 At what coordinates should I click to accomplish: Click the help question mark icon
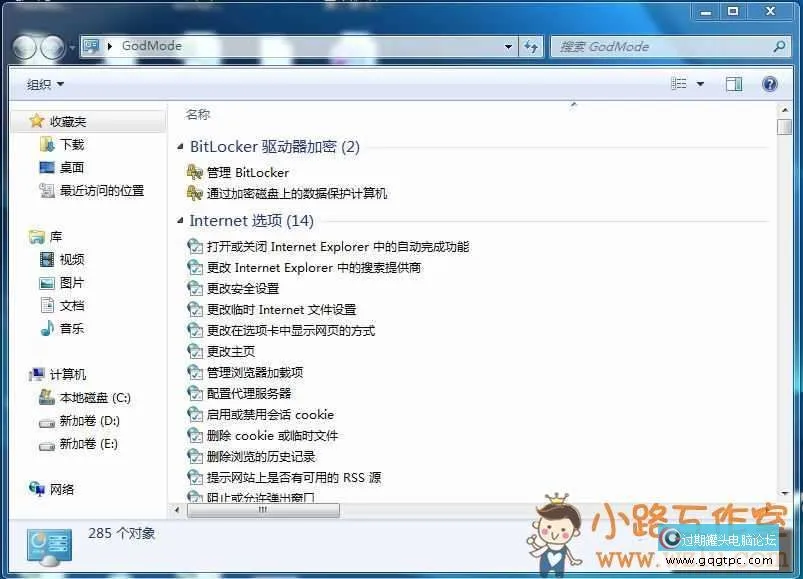(x=770, y=85)
